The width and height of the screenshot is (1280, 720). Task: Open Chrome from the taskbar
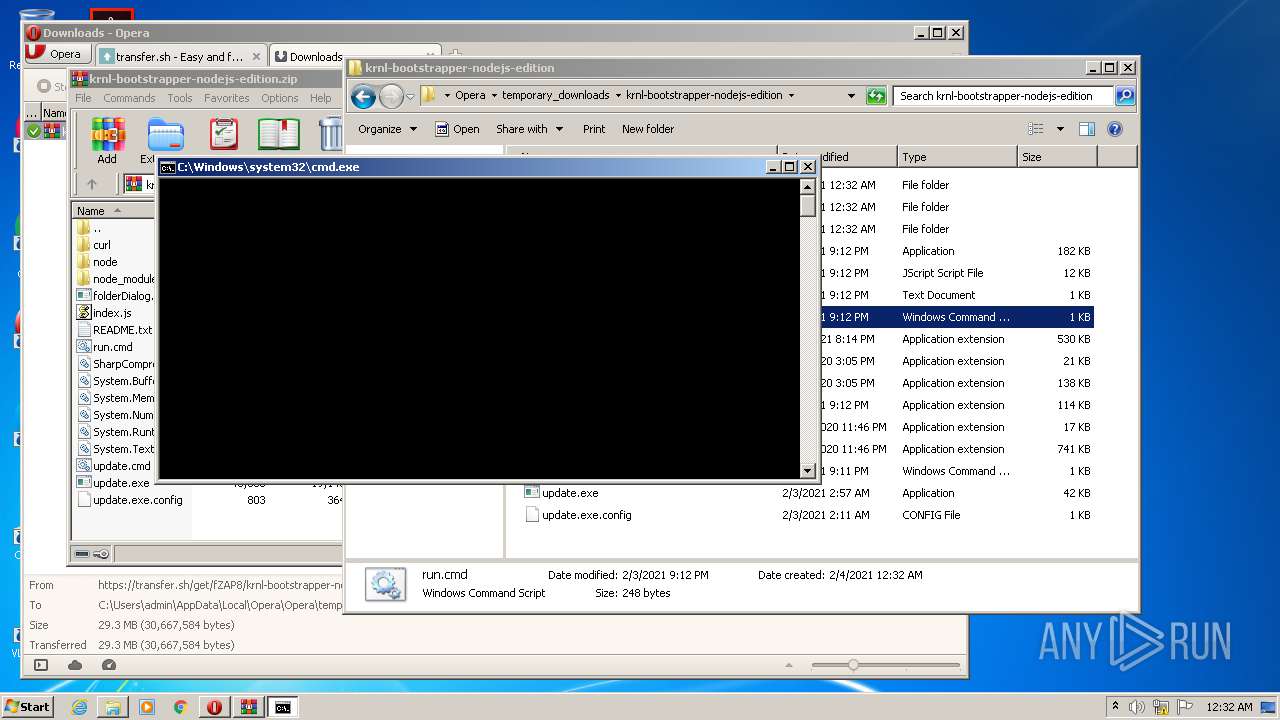point(181,707)
